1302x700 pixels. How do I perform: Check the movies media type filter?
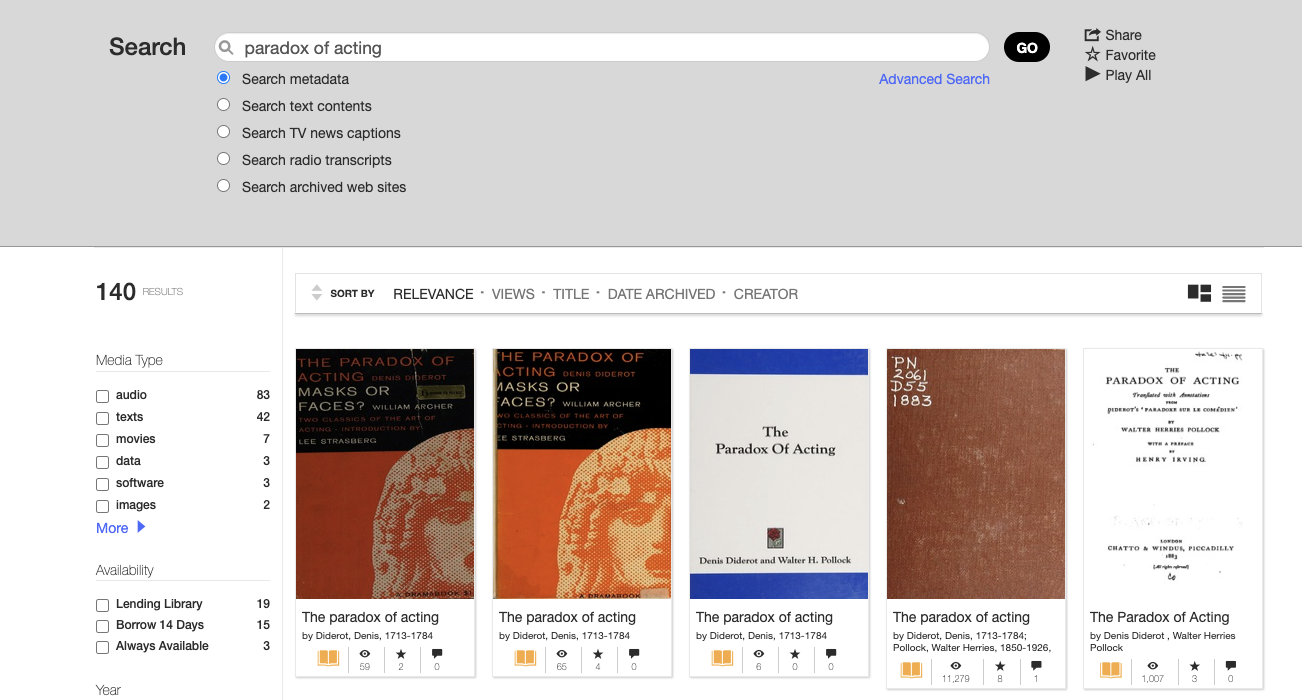[102, 440]
